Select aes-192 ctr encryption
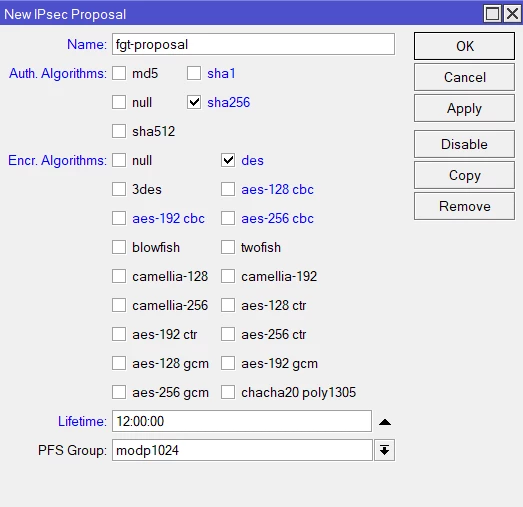This screenshot has width=523, height=507. click(119, 334)
